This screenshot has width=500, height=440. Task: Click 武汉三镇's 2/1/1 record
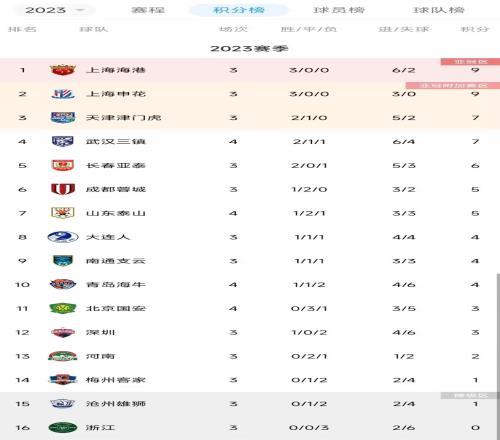tap(309, 142)
